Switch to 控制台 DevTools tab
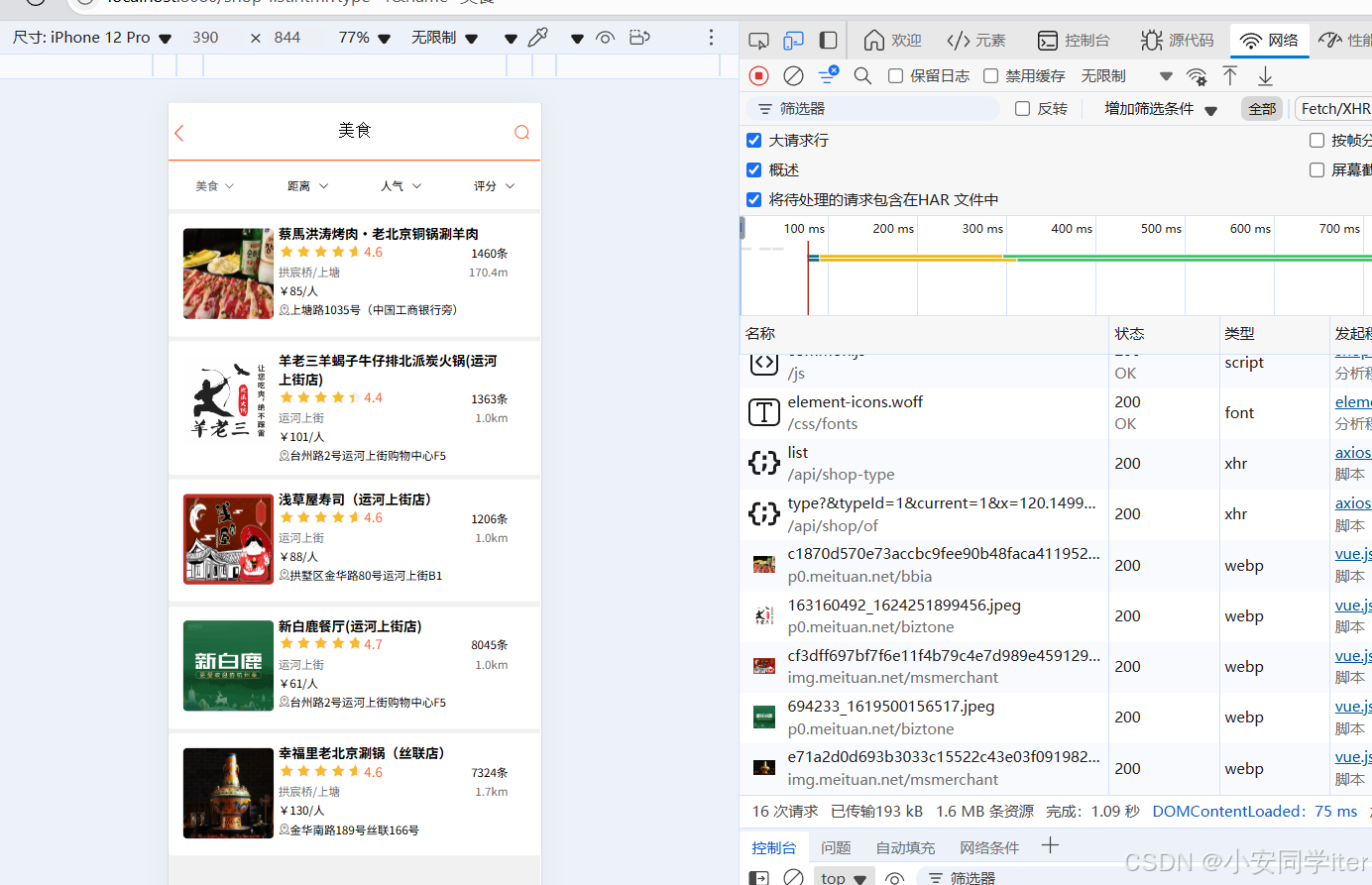Screen dimensions: 1372x885 pyautogui.click(x=1074, y=41)
